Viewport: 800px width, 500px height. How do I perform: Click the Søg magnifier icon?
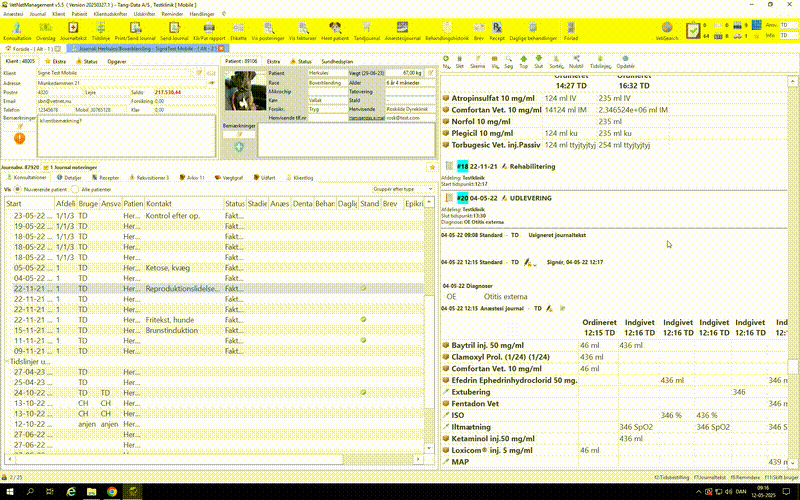tap(509, 62)
